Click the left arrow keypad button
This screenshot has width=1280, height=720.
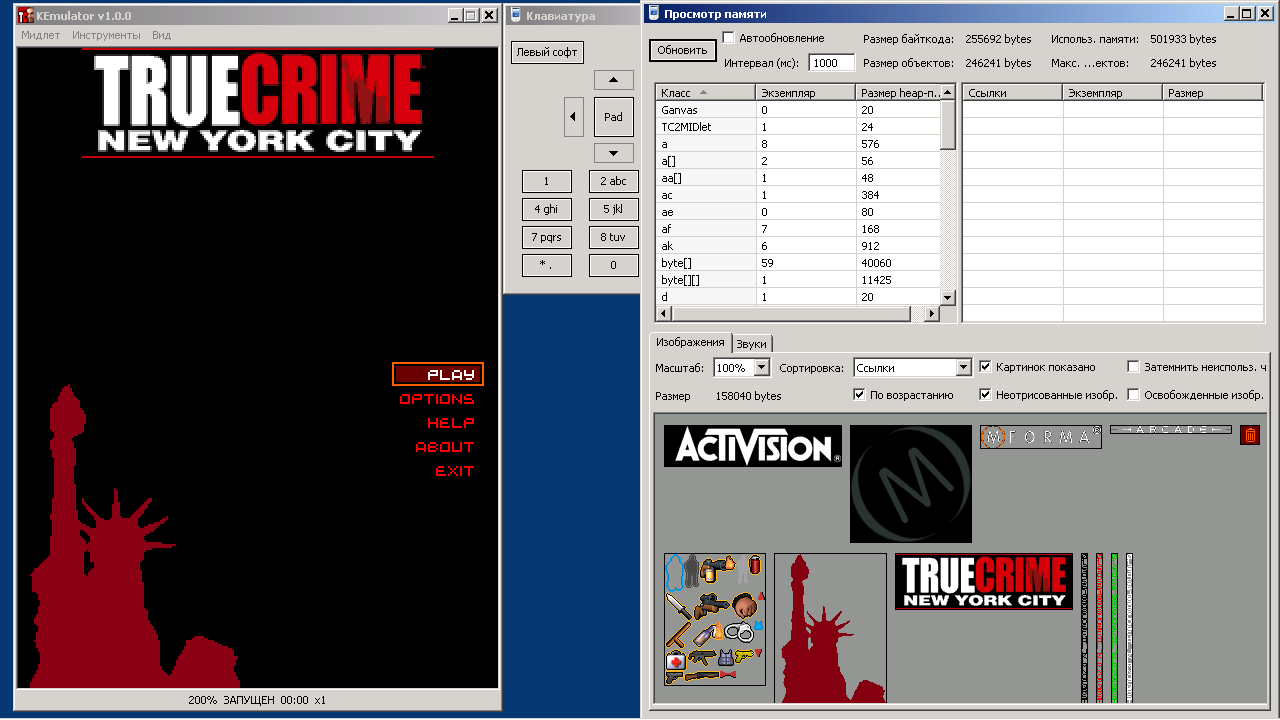[573, 117]
